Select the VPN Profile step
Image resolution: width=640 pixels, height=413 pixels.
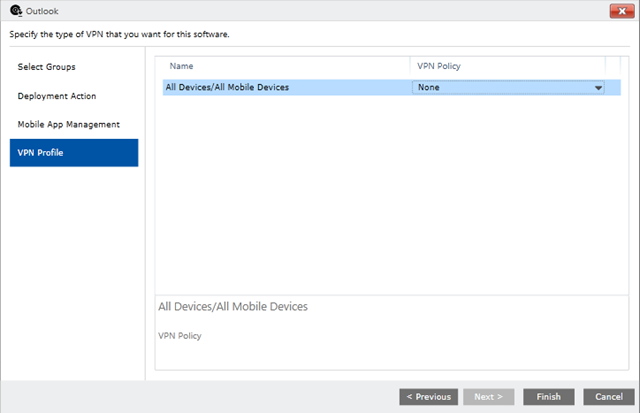point(74,153)
